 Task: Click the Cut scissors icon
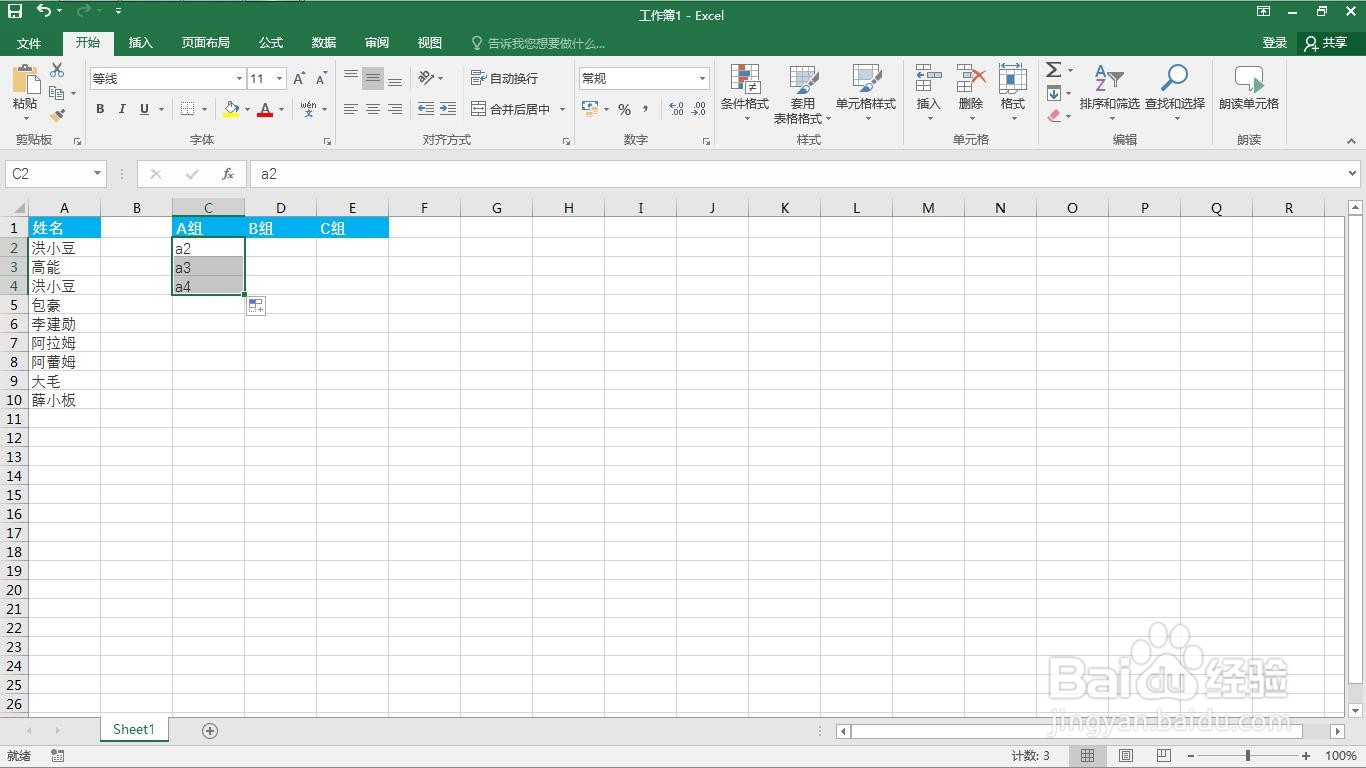[x=57, y=70]
